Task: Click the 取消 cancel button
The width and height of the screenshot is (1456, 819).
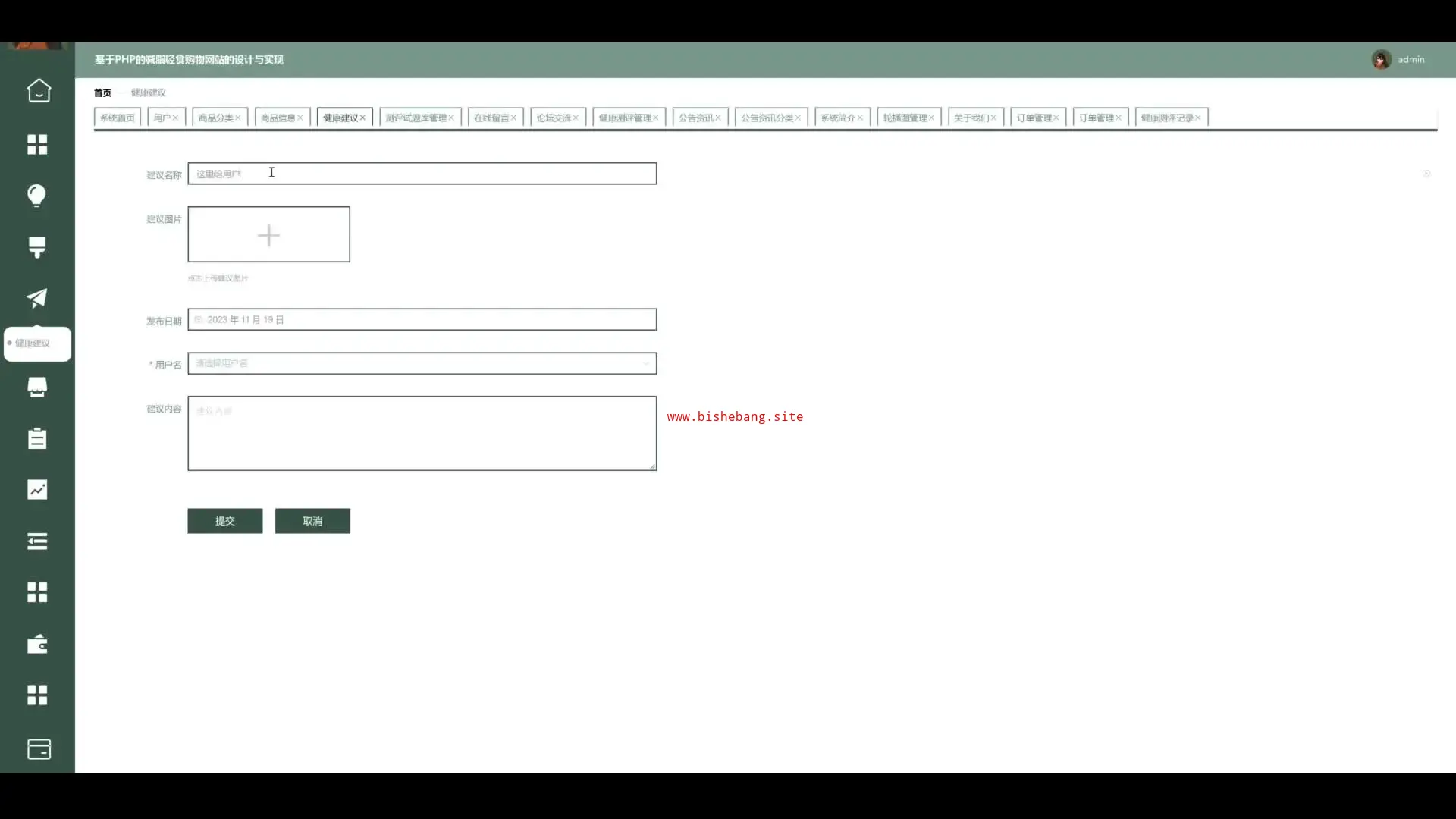Action: pos(312,521)
